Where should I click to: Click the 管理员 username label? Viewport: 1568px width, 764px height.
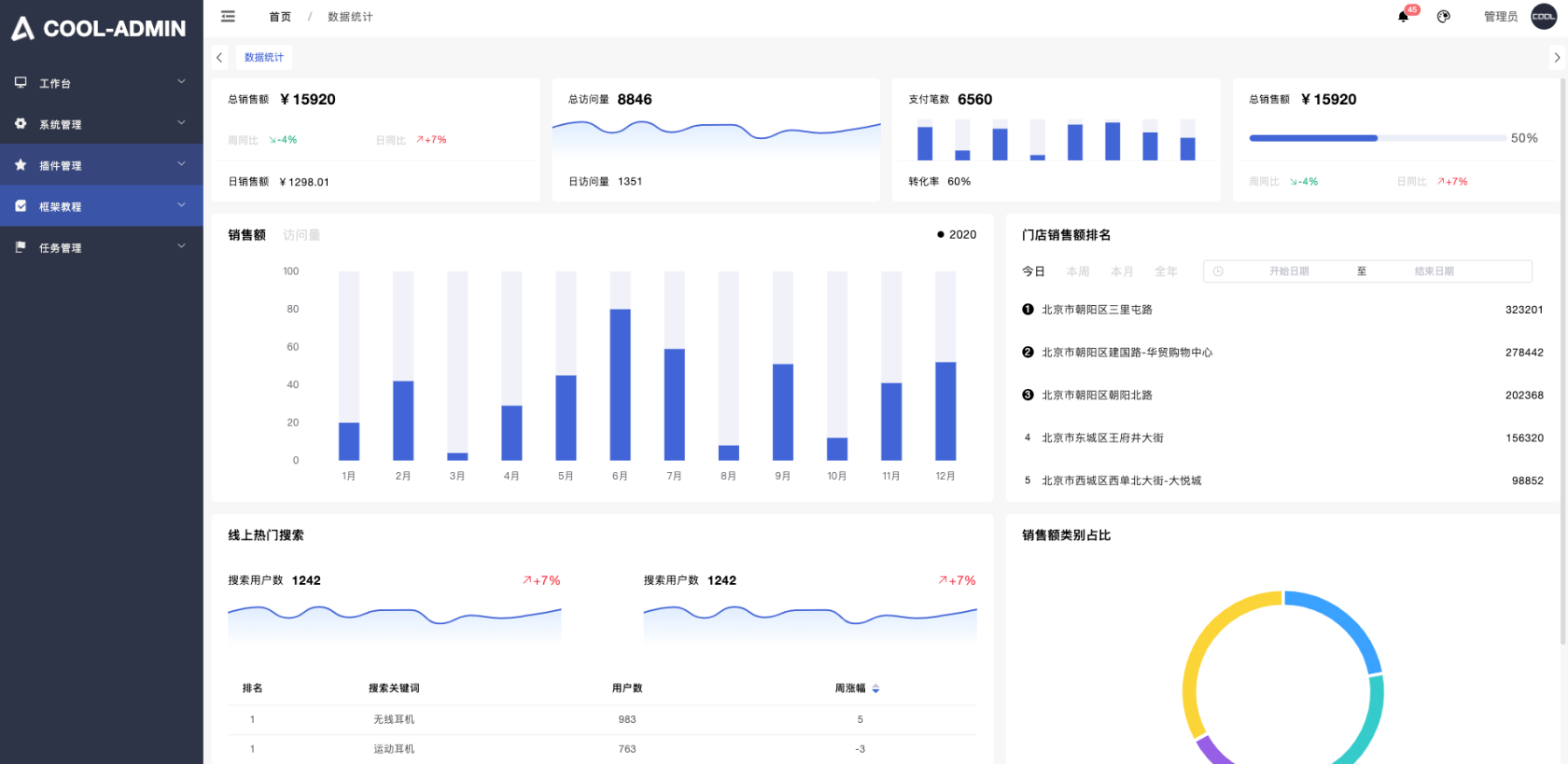pyautogui.click(x=1501, y=17)
